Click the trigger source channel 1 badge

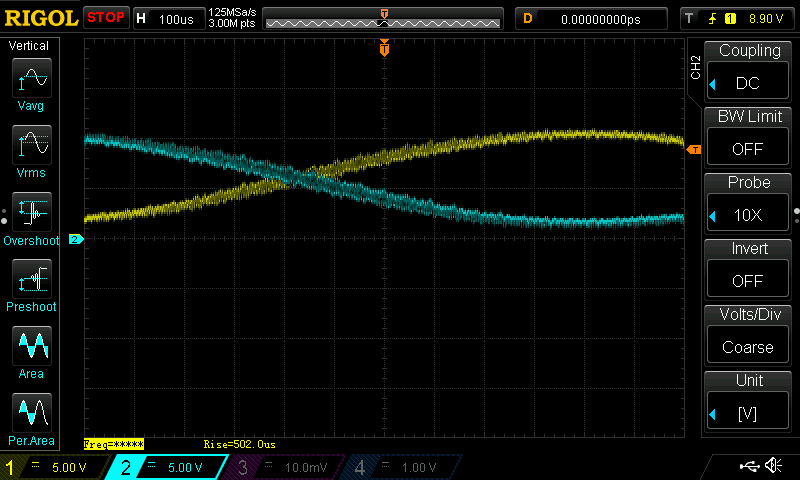(730, 19)
